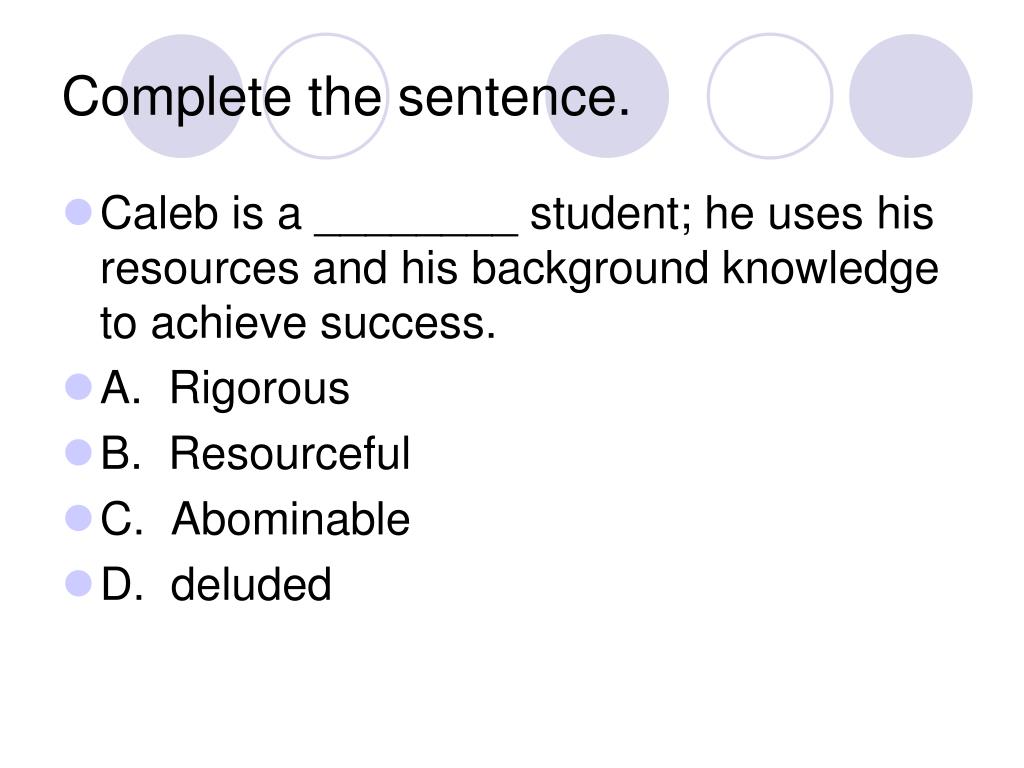Click the empty outlined circle top right
1024x768 pixels.
click(770, 96)
